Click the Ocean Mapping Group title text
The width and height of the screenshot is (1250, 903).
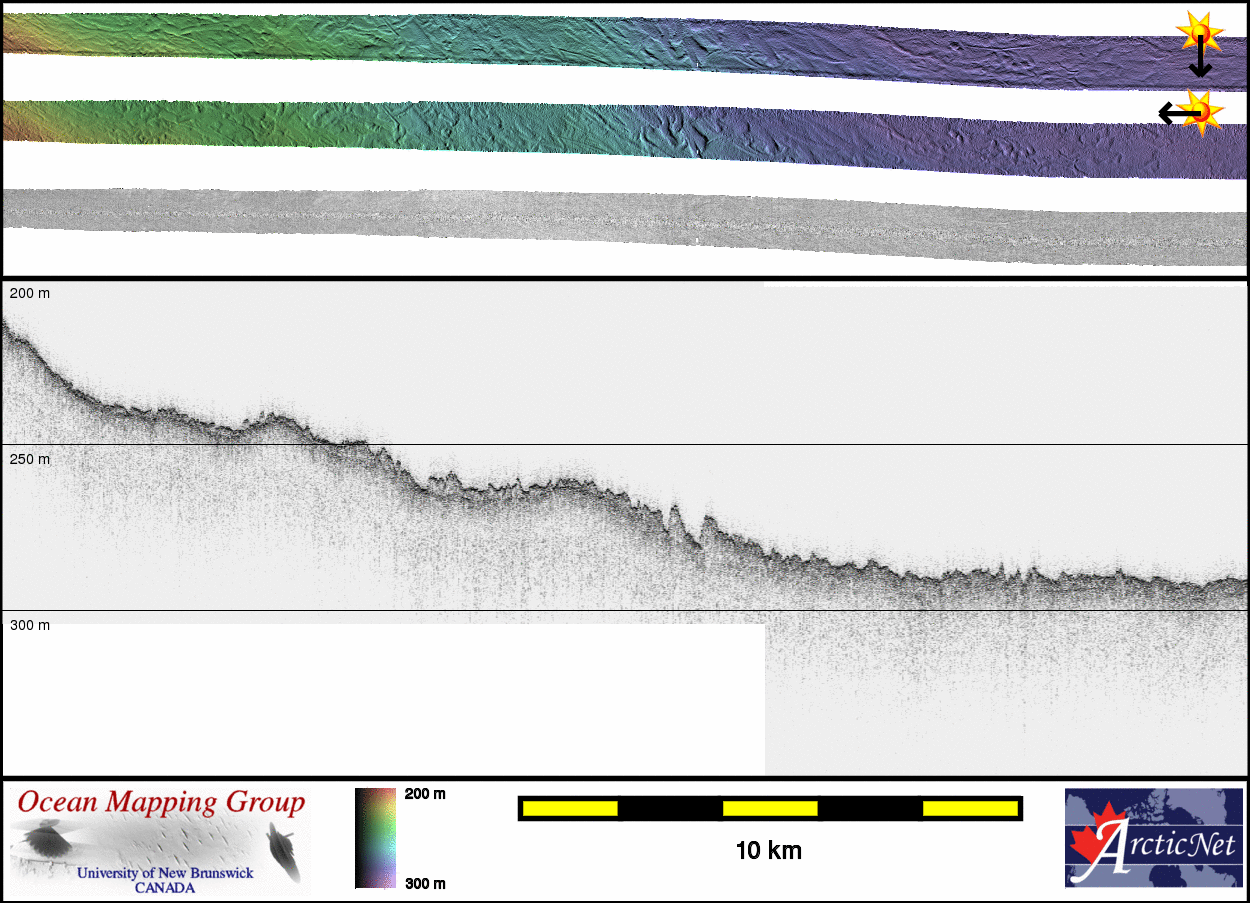(161, 803)
